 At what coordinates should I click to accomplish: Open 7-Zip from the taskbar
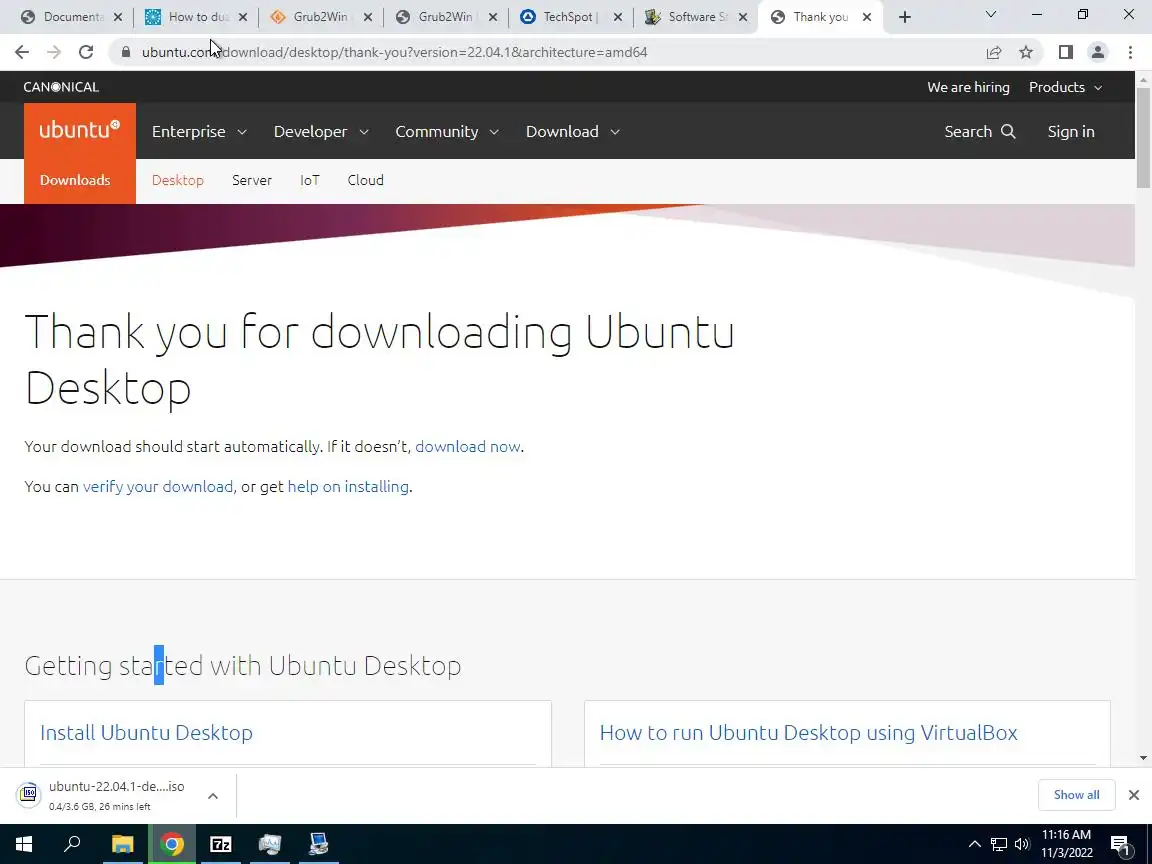[x=220, y=844]
